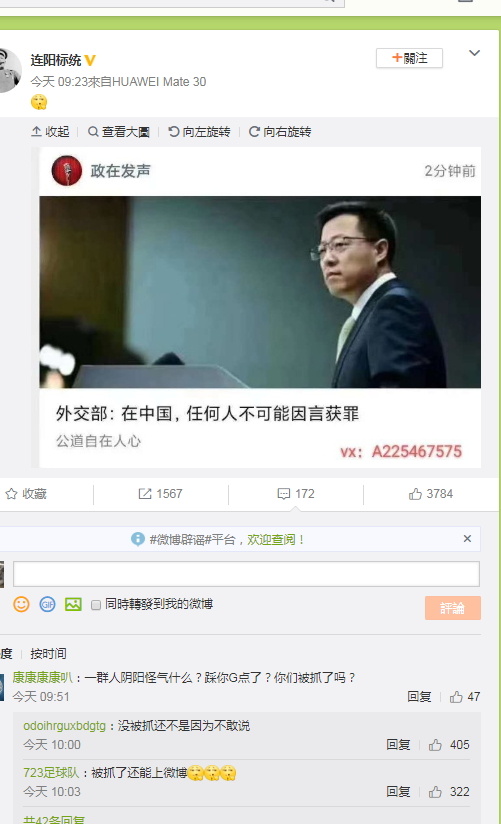The width and height of the screenshot is (501, 824).
Task: Click the 收起 collapse image icon
Action: (x=50, y=131)
